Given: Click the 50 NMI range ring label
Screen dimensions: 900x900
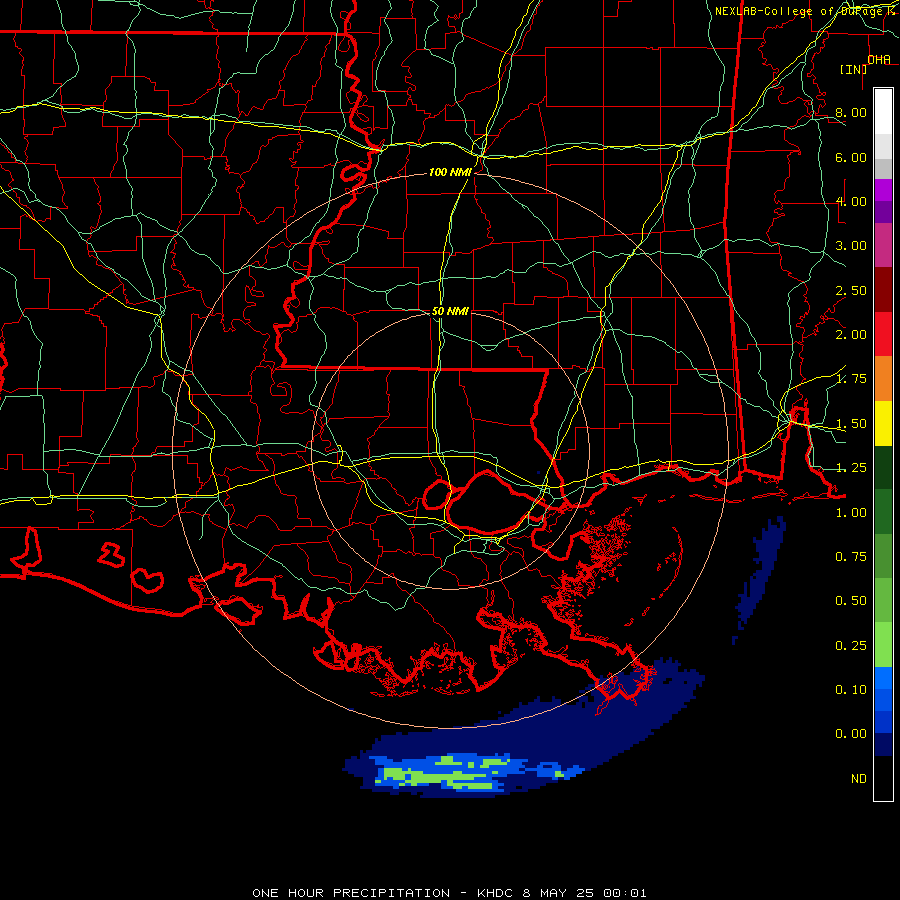Looking at the screenshot, I should [450, 311].
